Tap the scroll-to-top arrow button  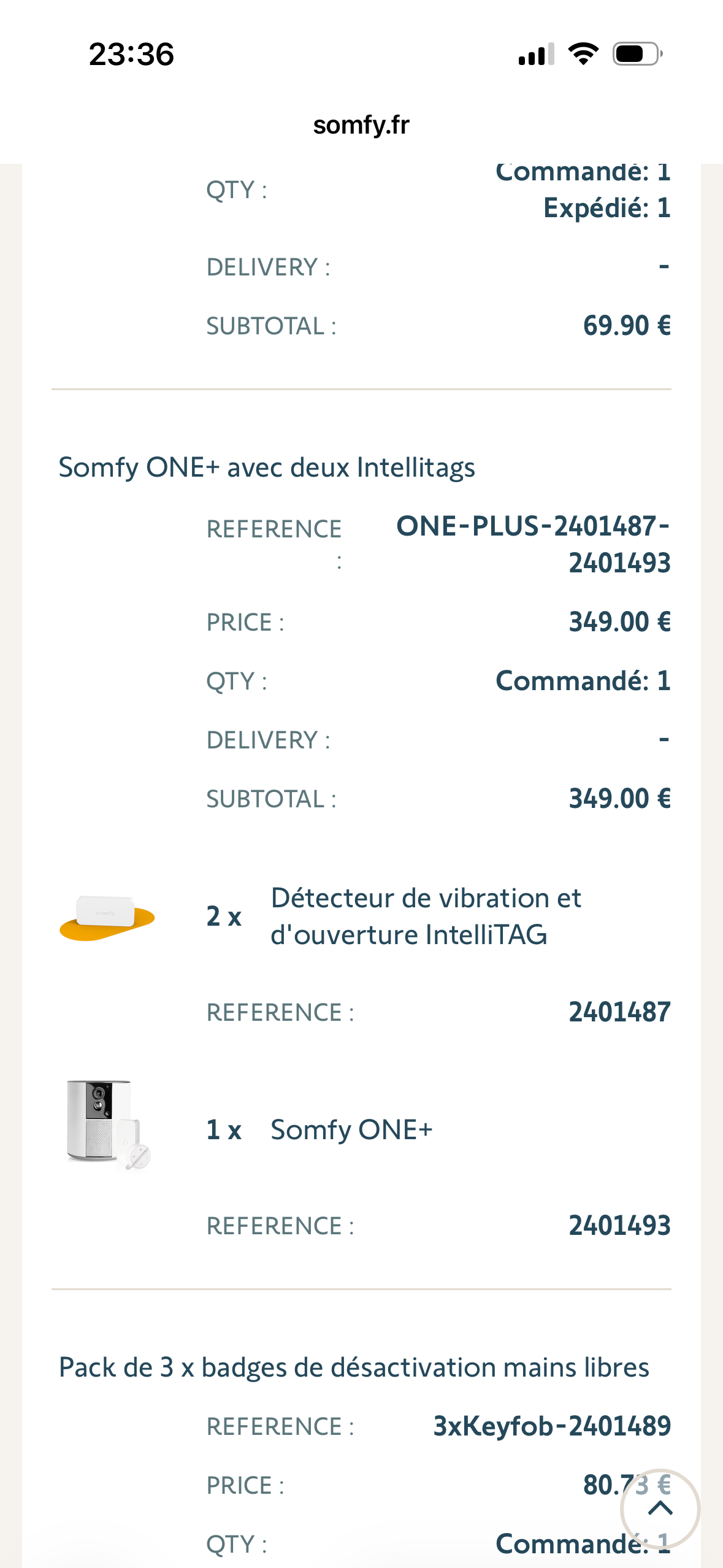click(x=660, y=1508)
